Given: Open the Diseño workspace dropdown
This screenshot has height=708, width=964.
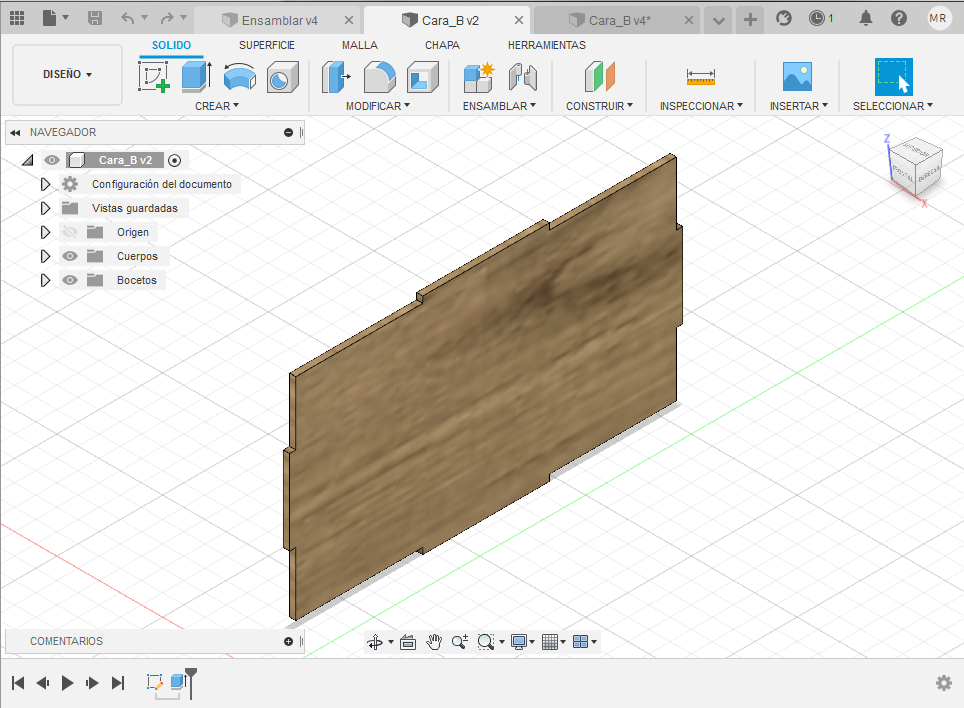Looking at the screenshot, I should pos(68,74).
